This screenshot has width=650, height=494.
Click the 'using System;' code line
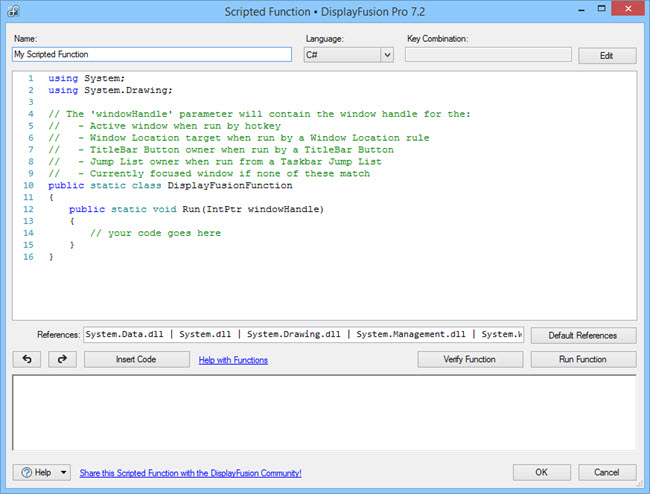(x=86, y=78)
